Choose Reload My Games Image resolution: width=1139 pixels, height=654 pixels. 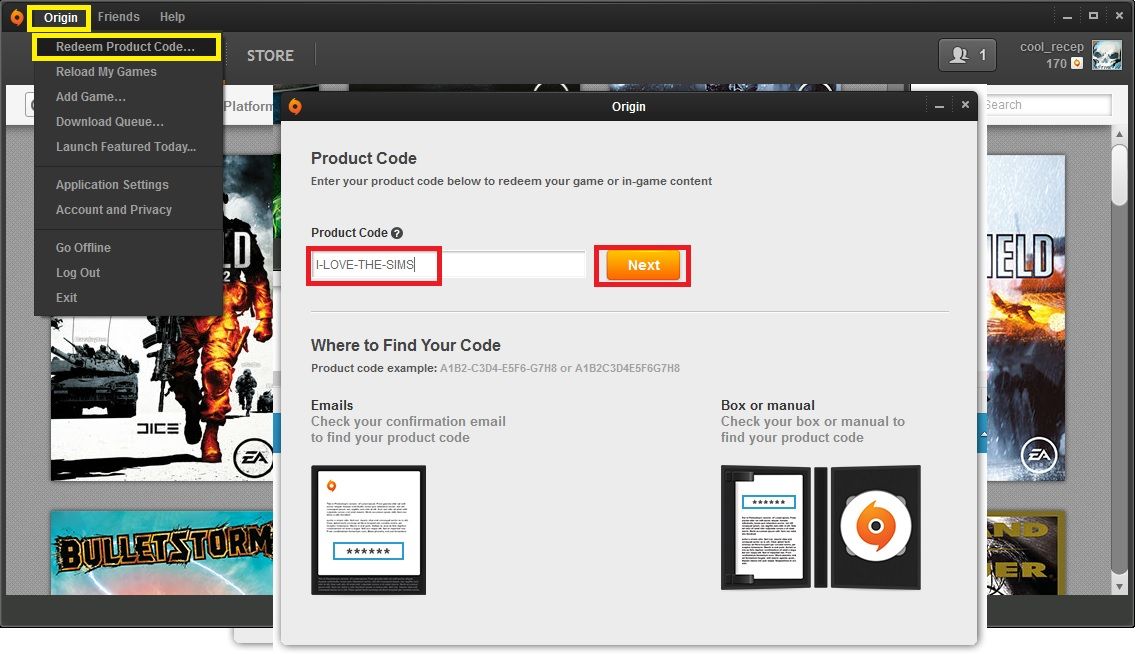click(106, 72)
